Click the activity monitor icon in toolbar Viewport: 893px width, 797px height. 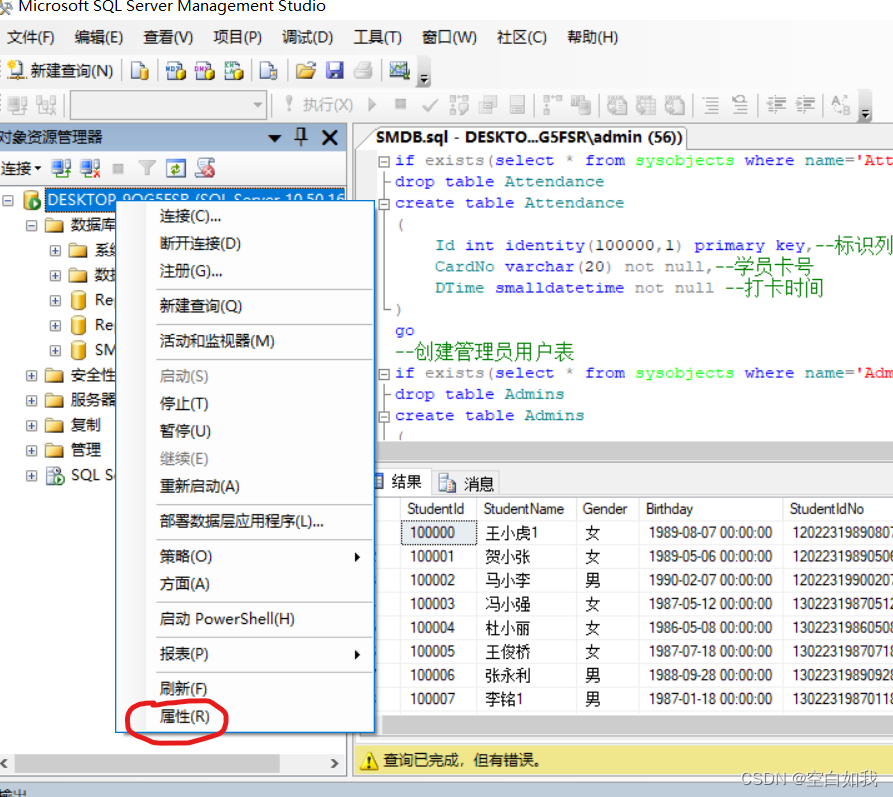399,71
